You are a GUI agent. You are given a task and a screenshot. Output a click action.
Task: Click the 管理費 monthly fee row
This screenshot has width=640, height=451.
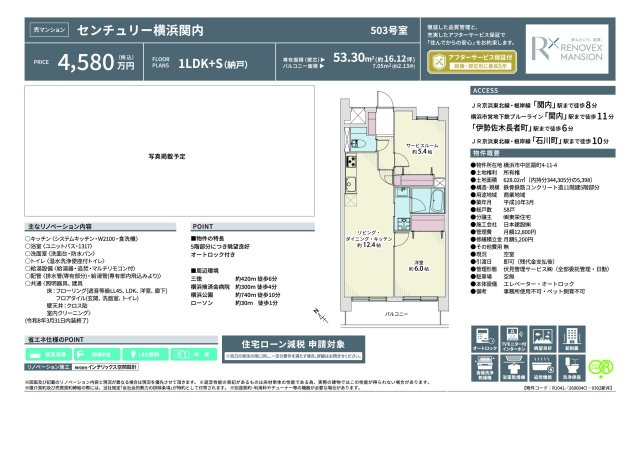click(501, 232)
